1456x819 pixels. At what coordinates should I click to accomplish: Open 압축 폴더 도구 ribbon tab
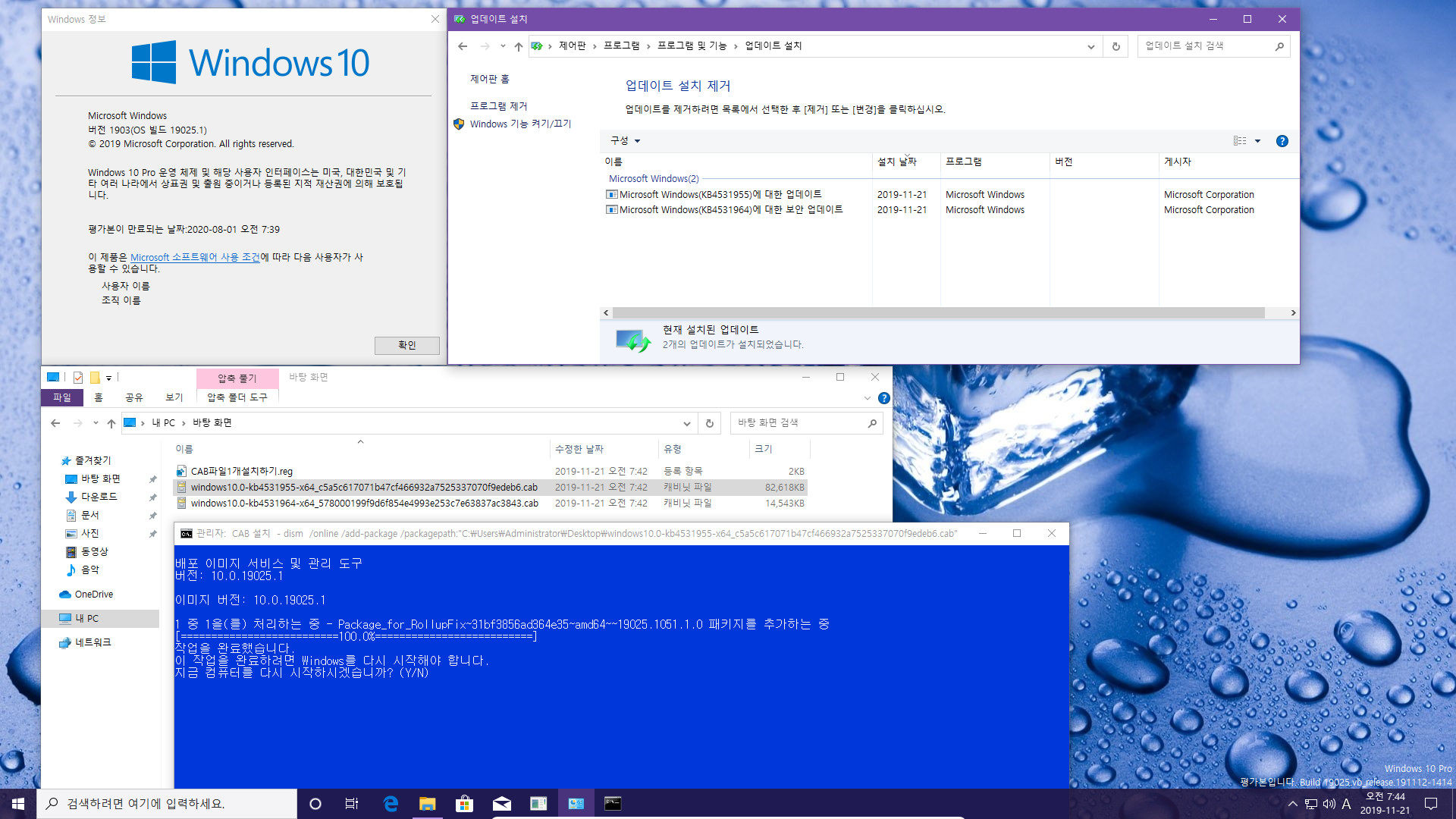pyautogui.click(x=237, y=397)
